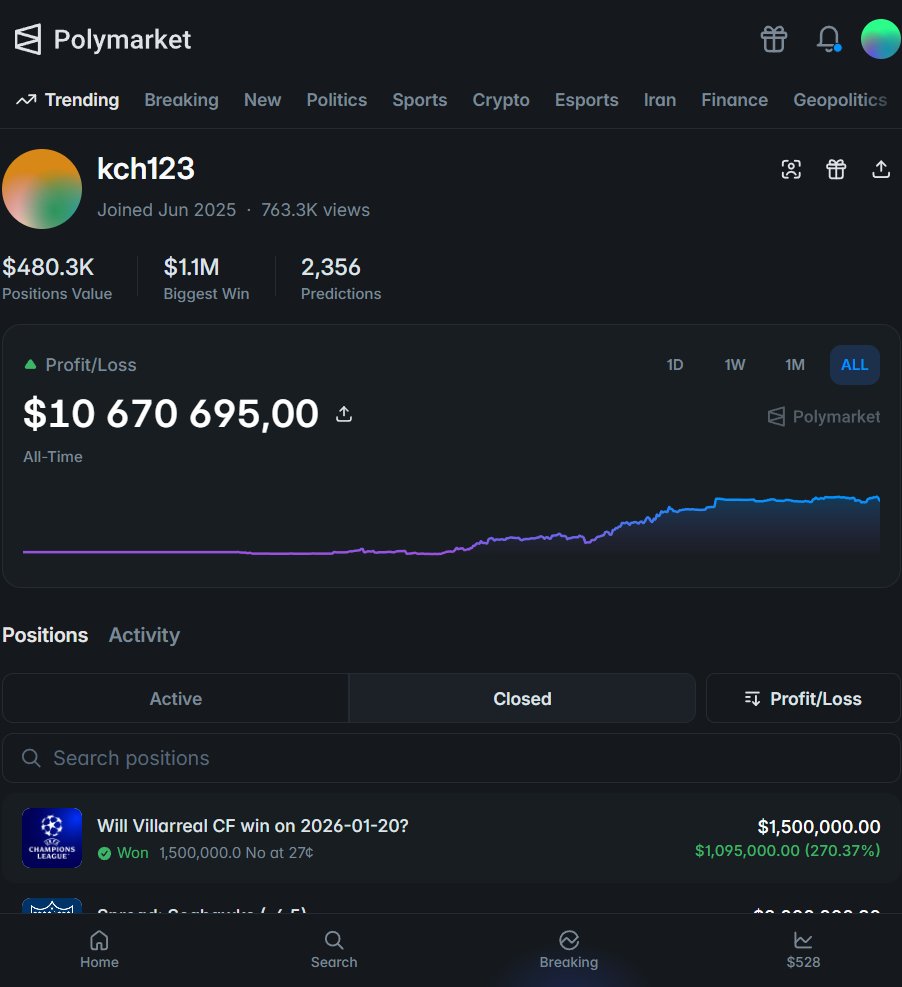Switch to the Activity tab
The image size is (902, 987).
tap(144, 635)
